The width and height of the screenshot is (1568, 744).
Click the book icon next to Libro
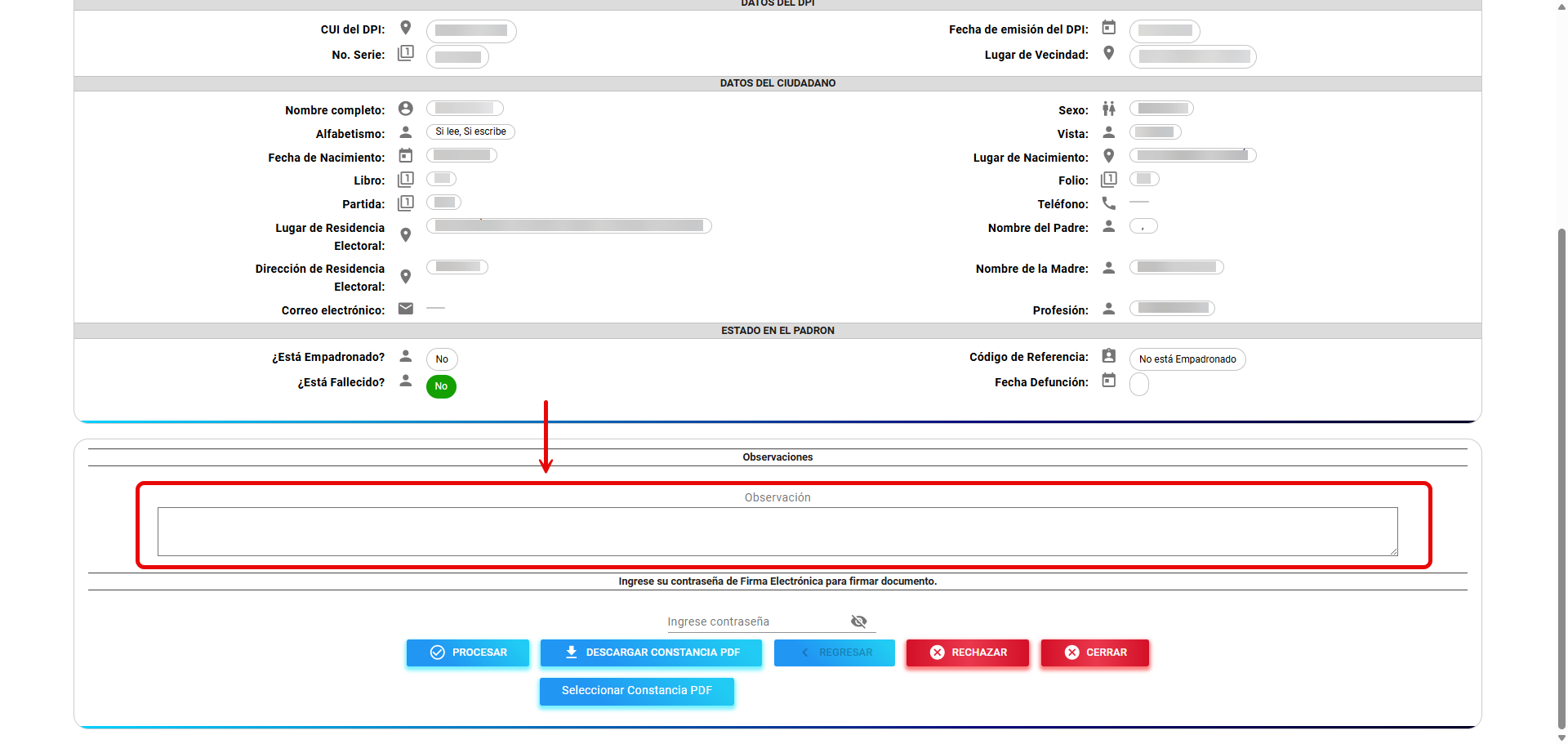405,180
